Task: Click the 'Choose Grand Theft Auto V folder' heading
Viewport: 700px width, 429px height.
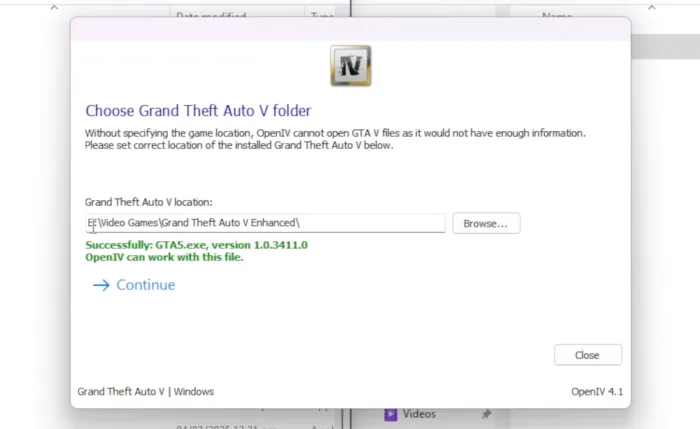Action: [x=198, y=111]
